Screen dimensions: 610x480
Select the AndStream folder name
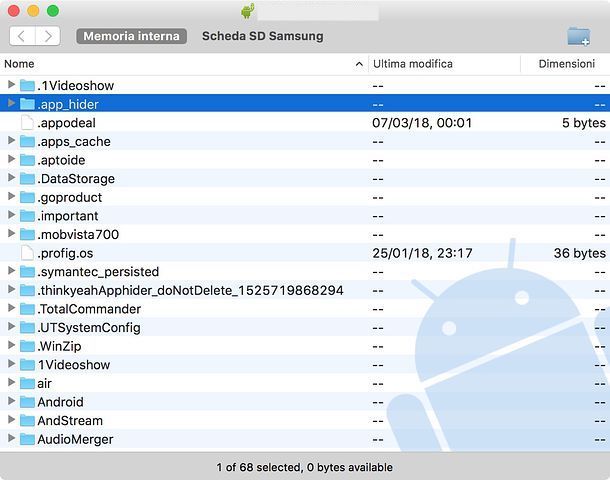70,420
